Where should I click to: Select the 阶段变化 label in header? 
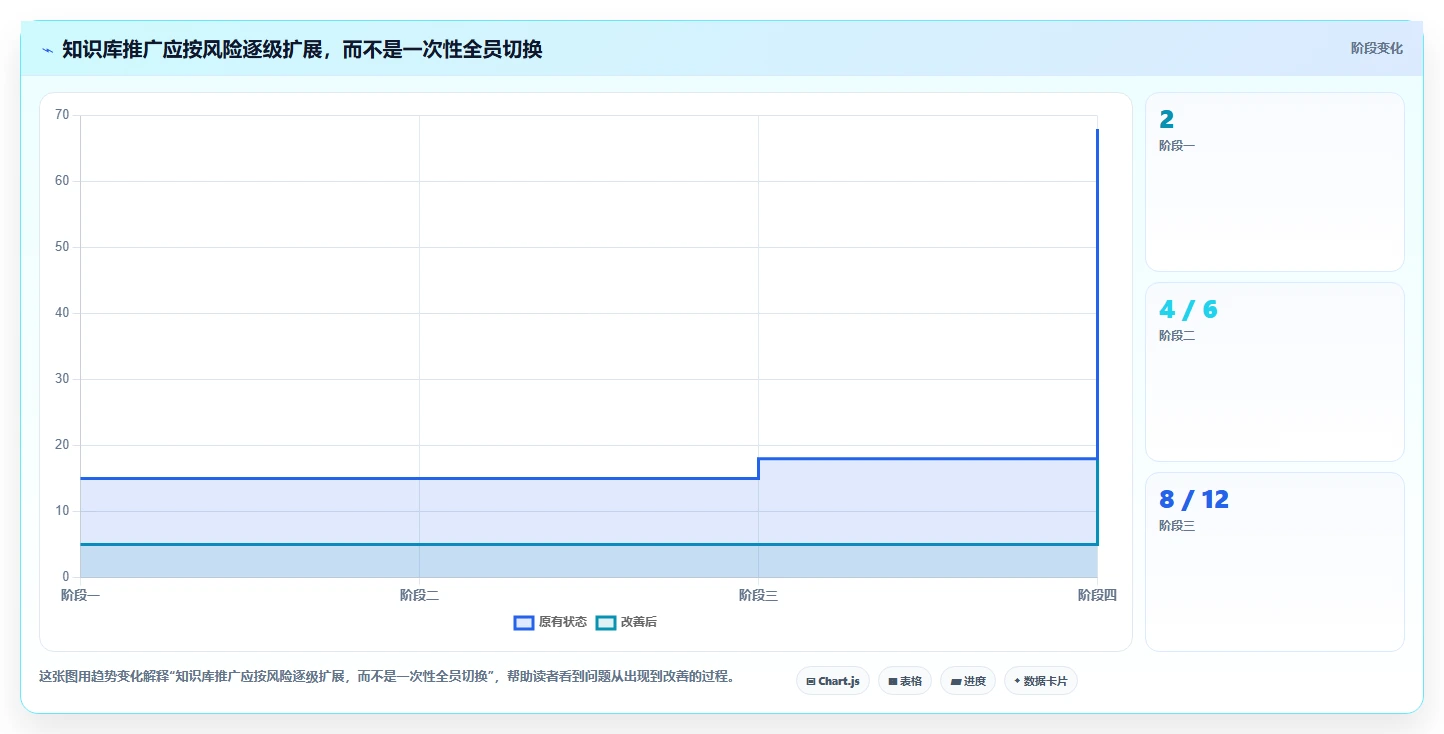(x=1376, y=48)
